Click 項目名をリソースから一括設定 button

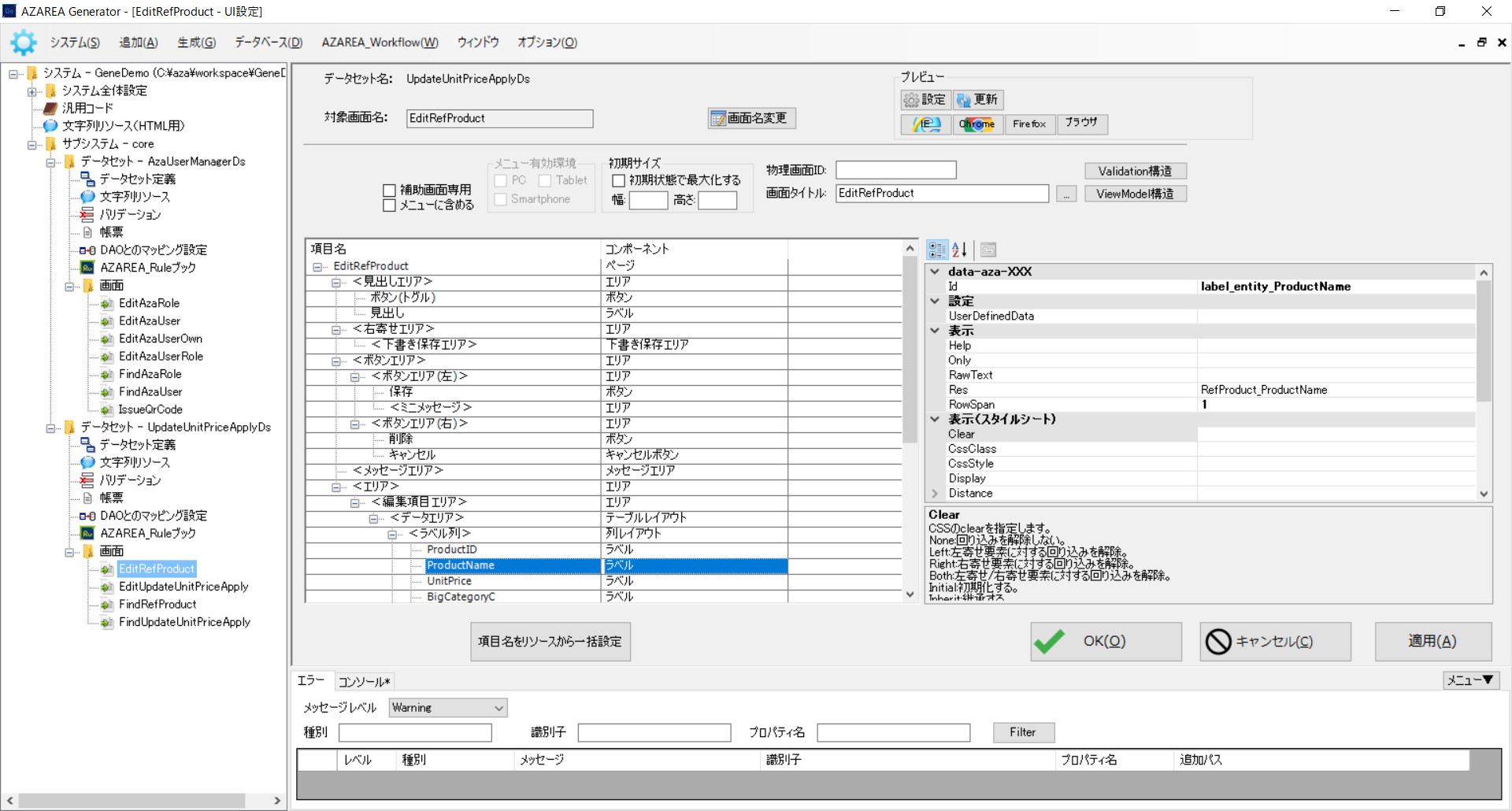click(550, 642)
